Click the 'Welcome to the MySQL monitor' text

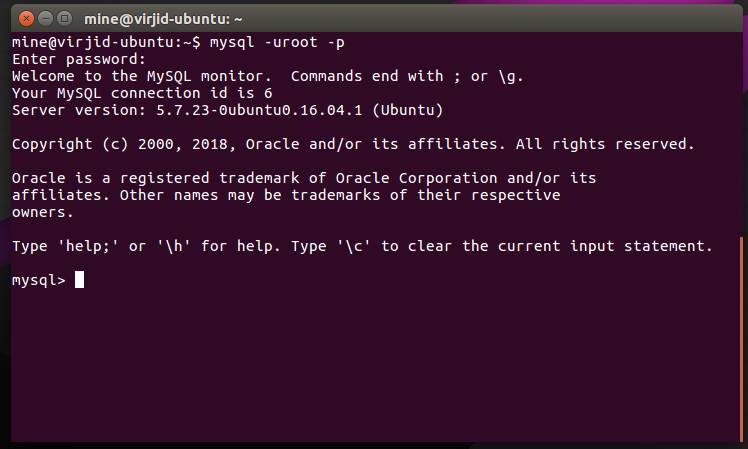tap(141, 76)
